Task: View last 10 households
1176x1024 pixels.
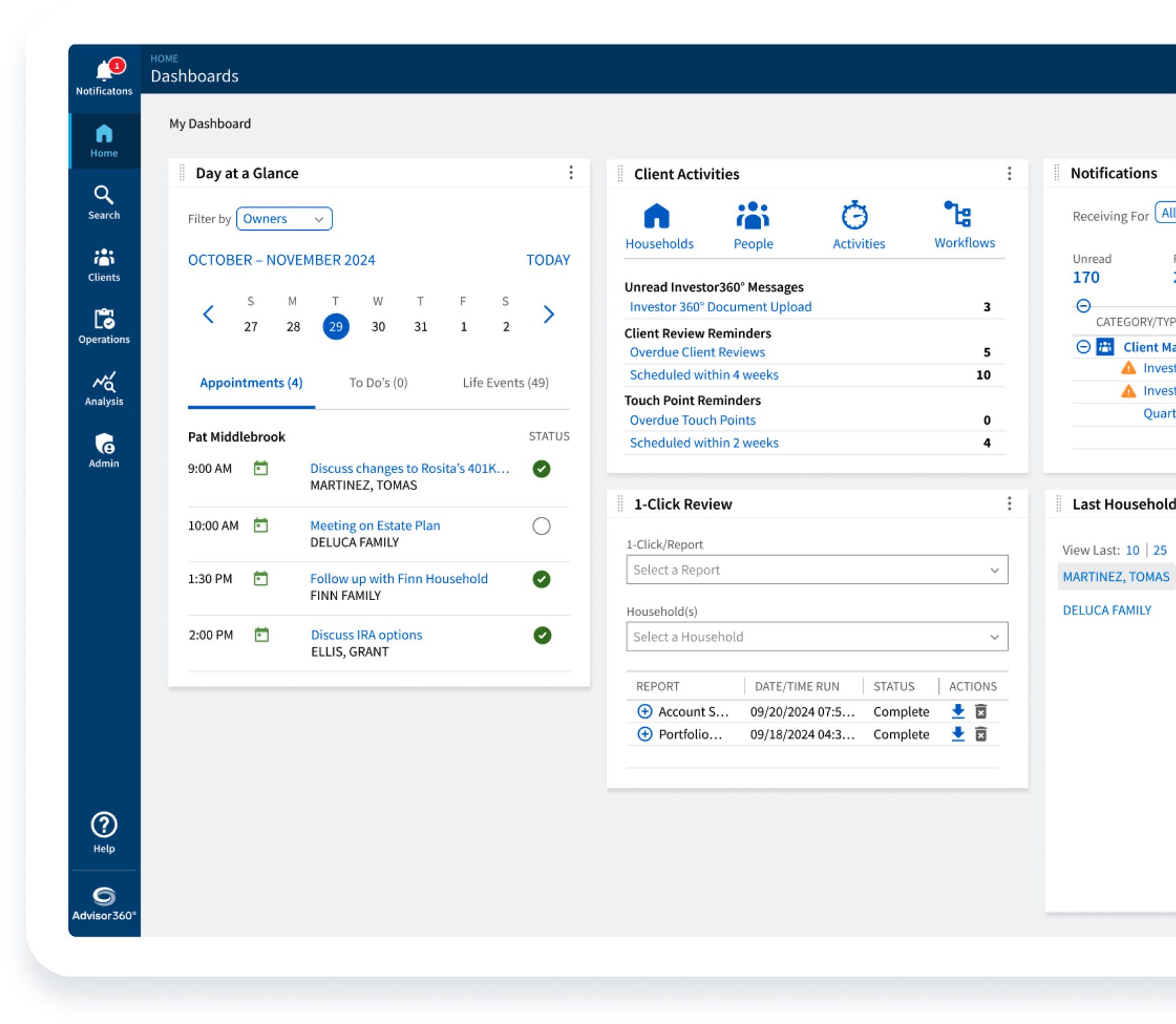Action: pyautogui.click(x=1132, y=550)
